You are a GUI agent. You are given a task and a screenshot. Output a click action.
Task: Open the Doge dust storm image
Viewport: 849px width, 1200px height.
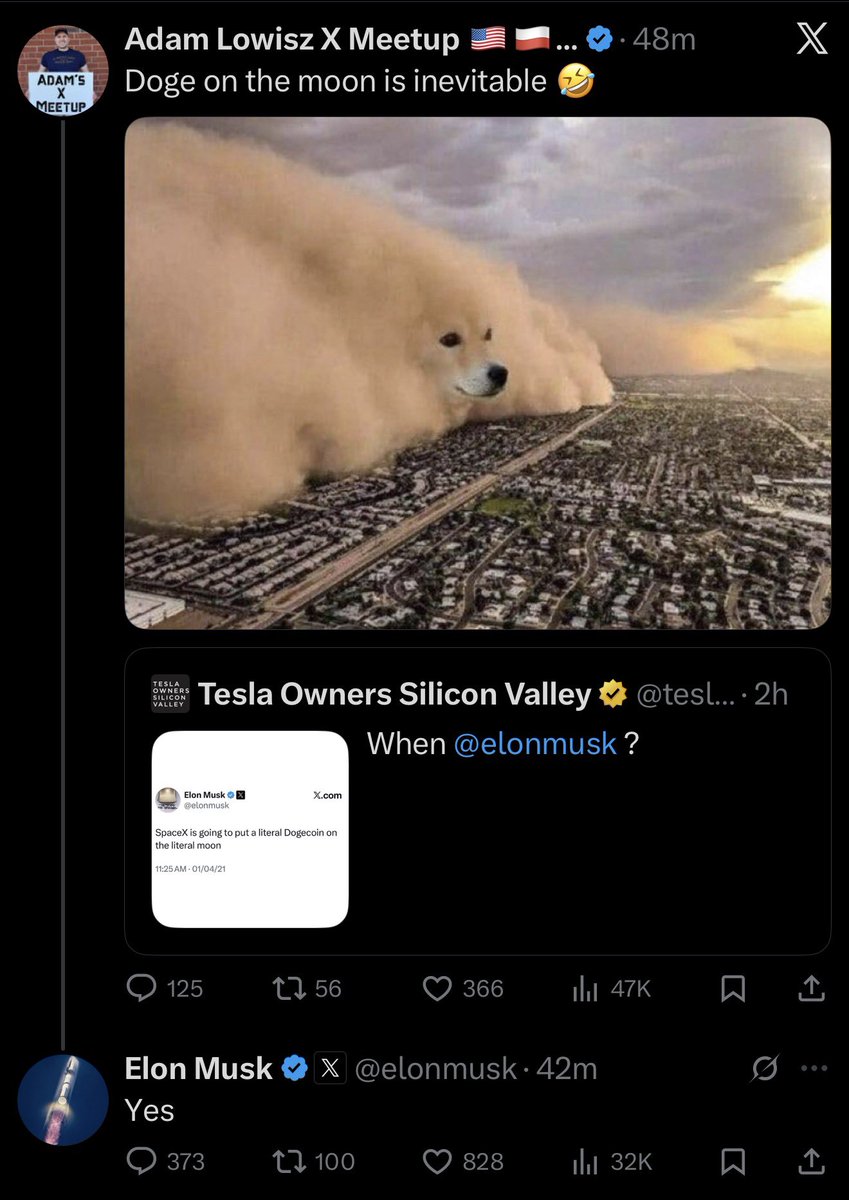pyautogui.click(x=477, y=373)
